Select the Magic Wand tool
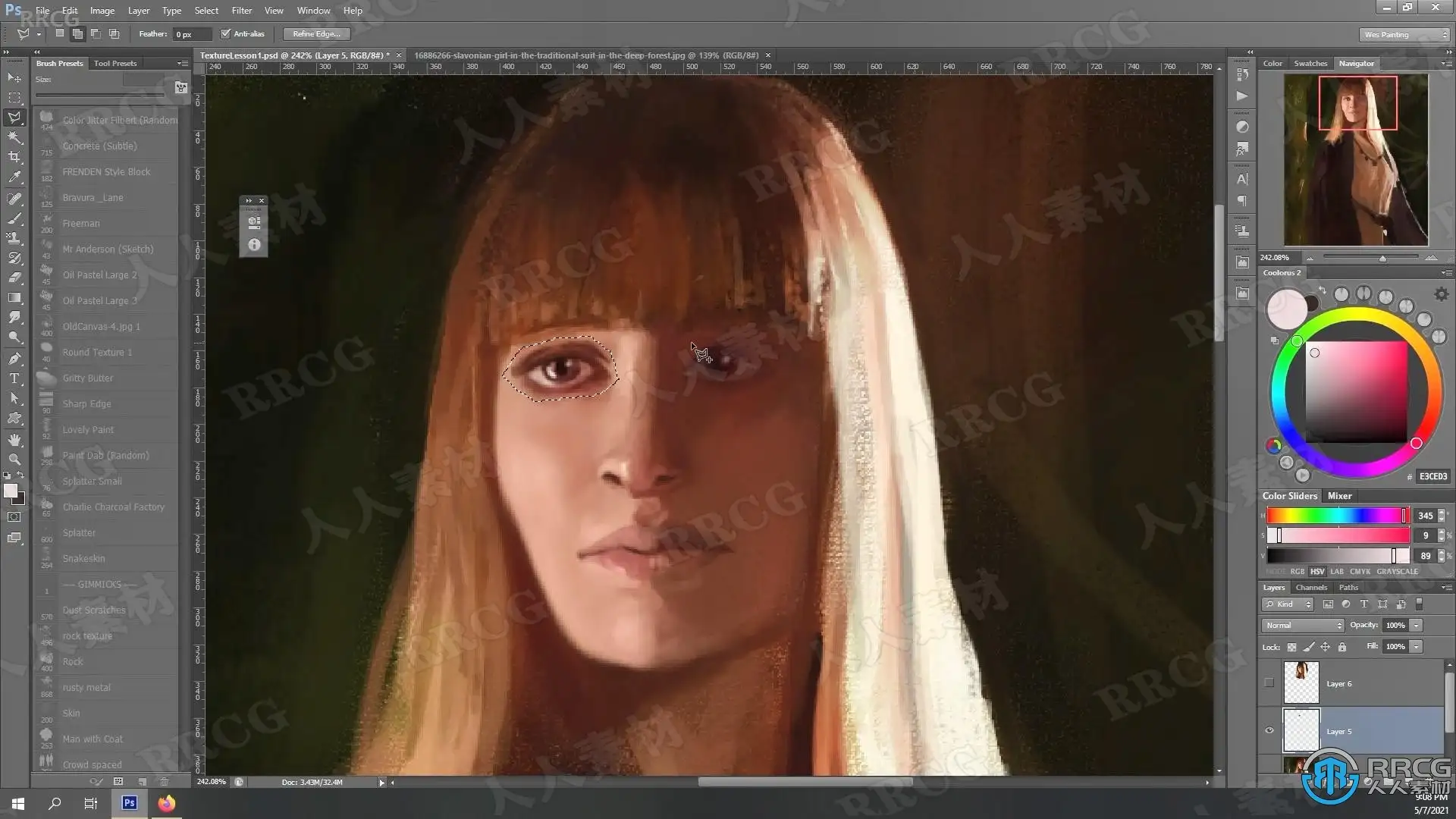 [14, 137]
